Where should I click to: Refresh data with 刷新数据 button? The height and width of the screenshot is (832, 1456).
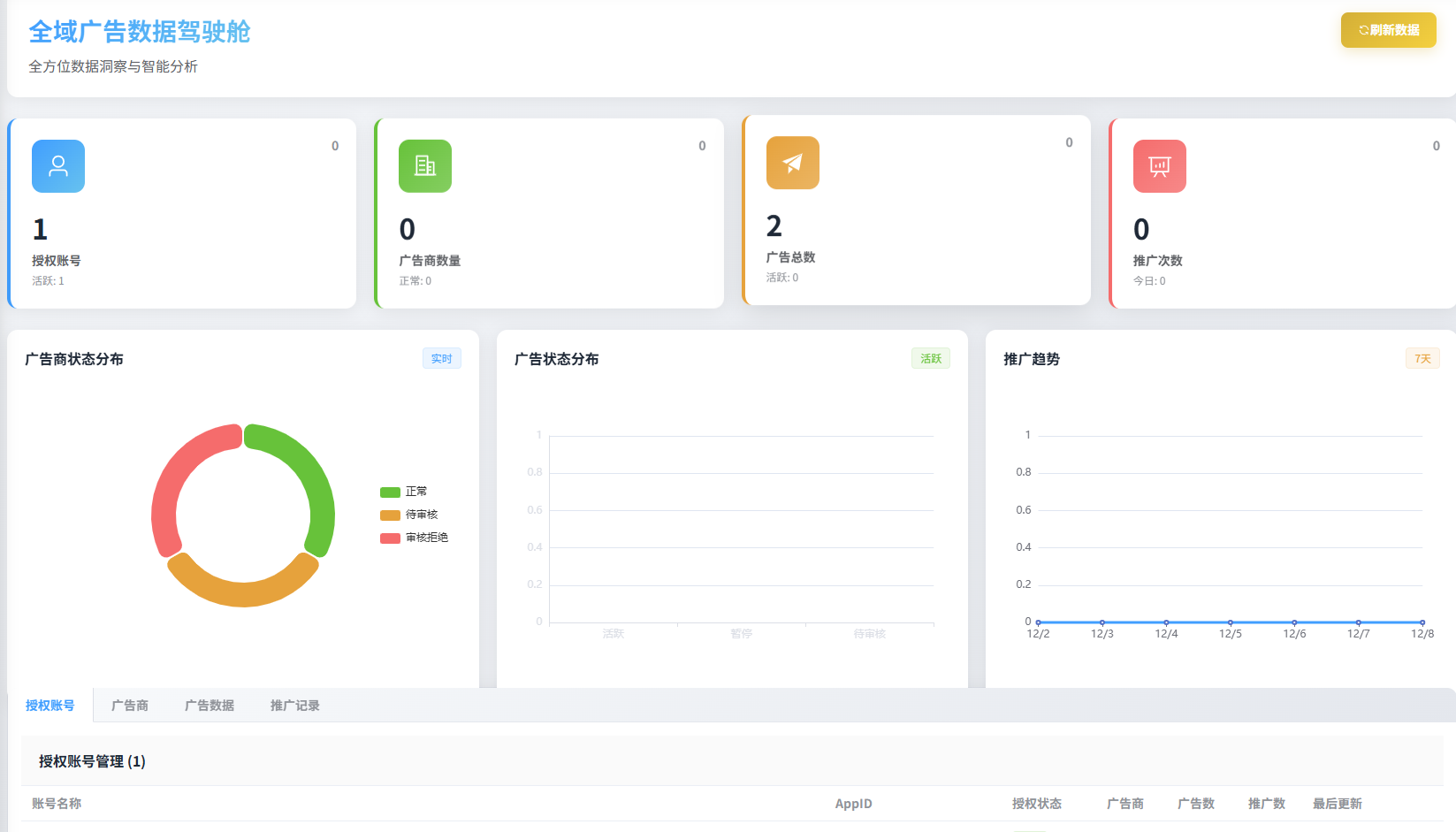(x=1389, y=30)
